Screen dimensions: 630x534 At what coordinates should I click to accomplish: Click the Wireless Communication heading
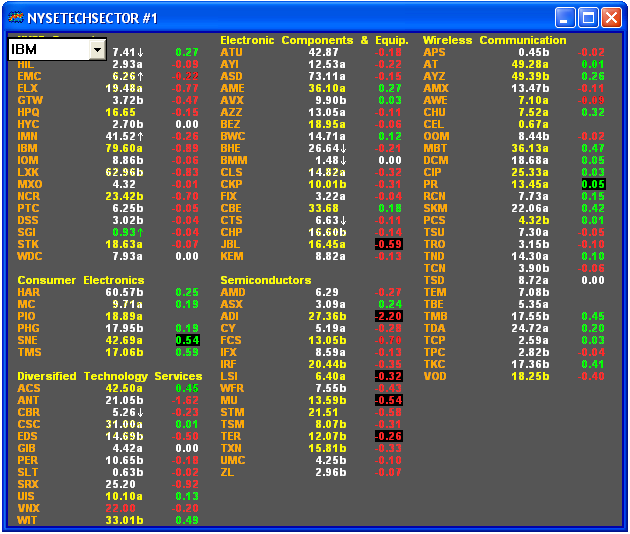coord(495,40)
